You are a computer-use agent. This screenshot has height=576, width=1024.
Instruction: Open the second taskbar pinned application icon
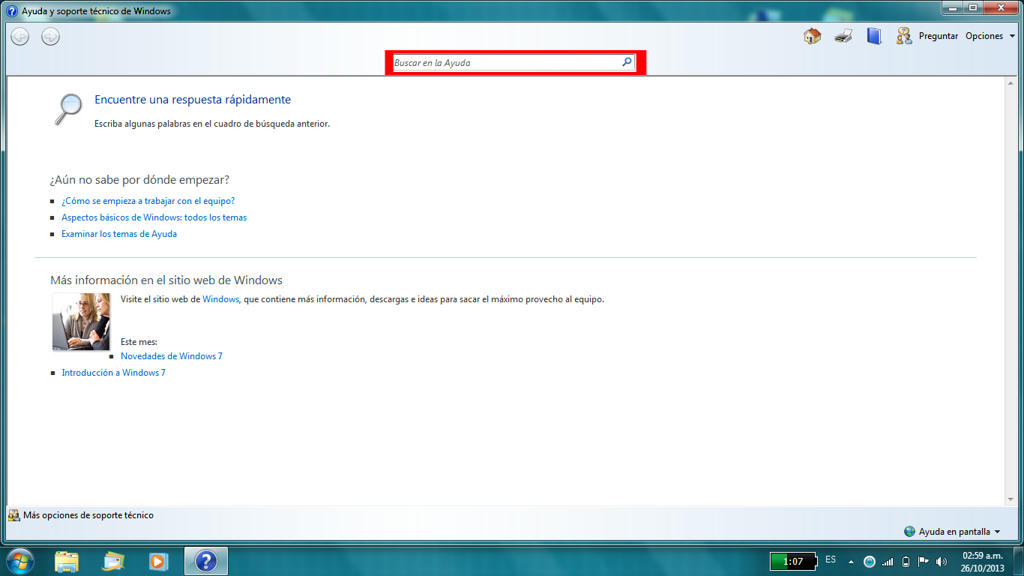(113, 562)
